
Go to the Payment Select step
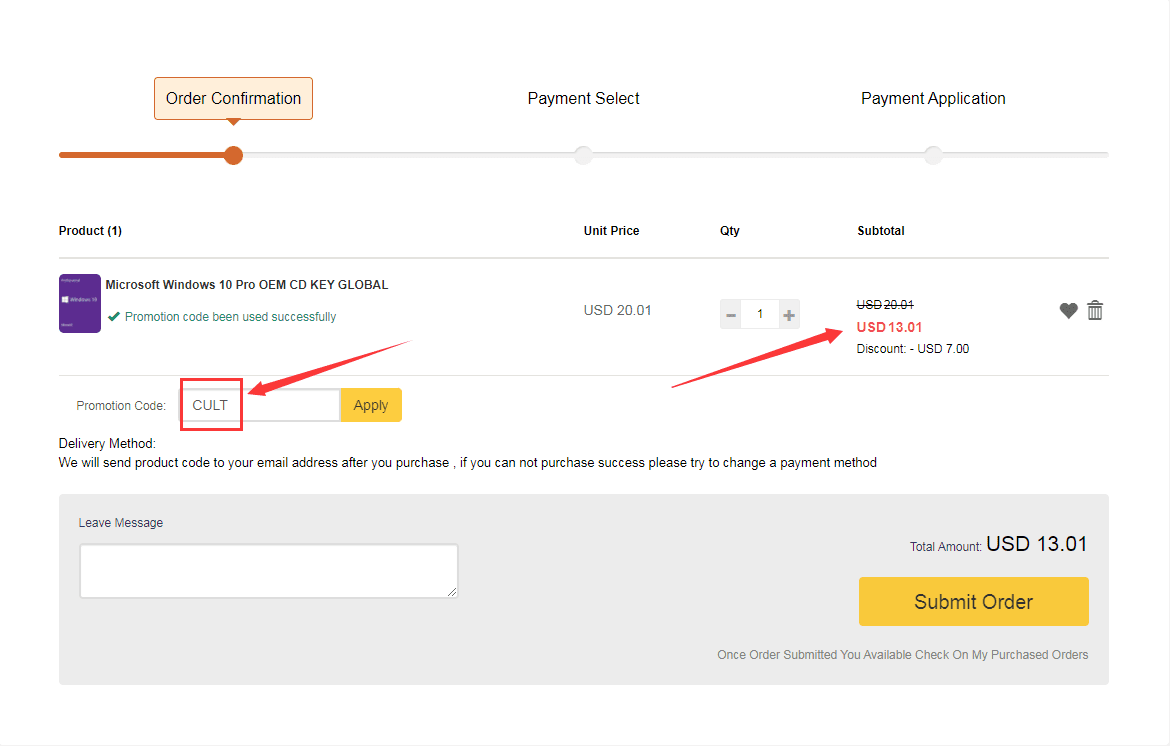tap(583, 99)
